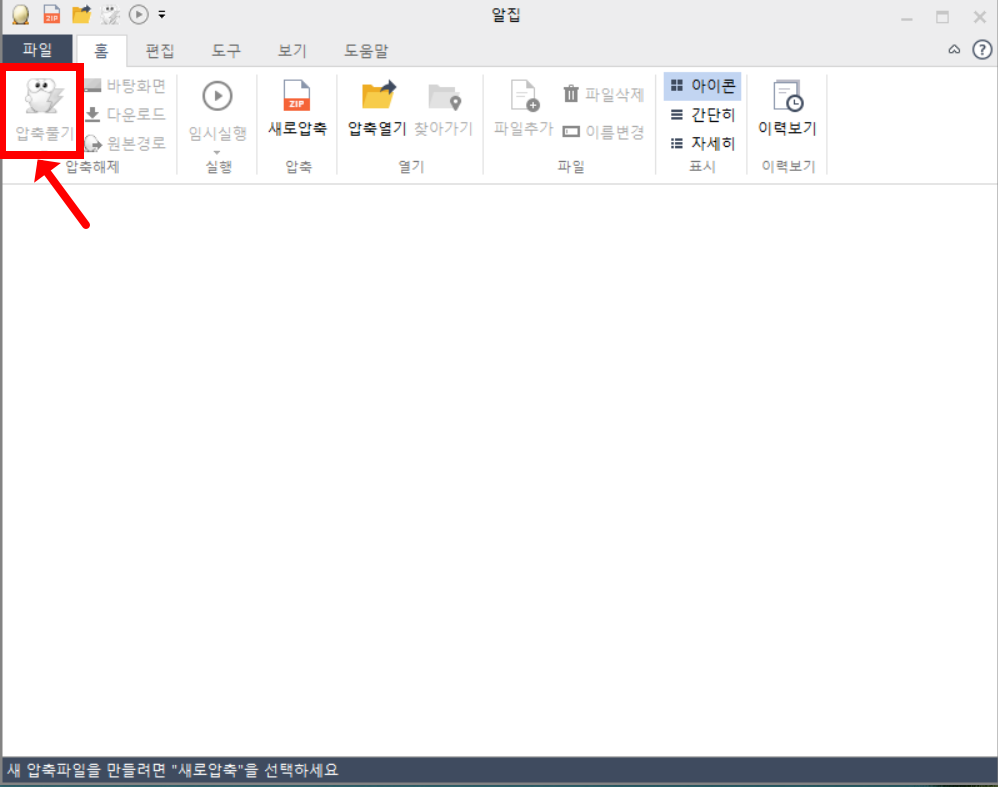Close the 알집 window
Screen dimensions: 998x787
point(980,17)
